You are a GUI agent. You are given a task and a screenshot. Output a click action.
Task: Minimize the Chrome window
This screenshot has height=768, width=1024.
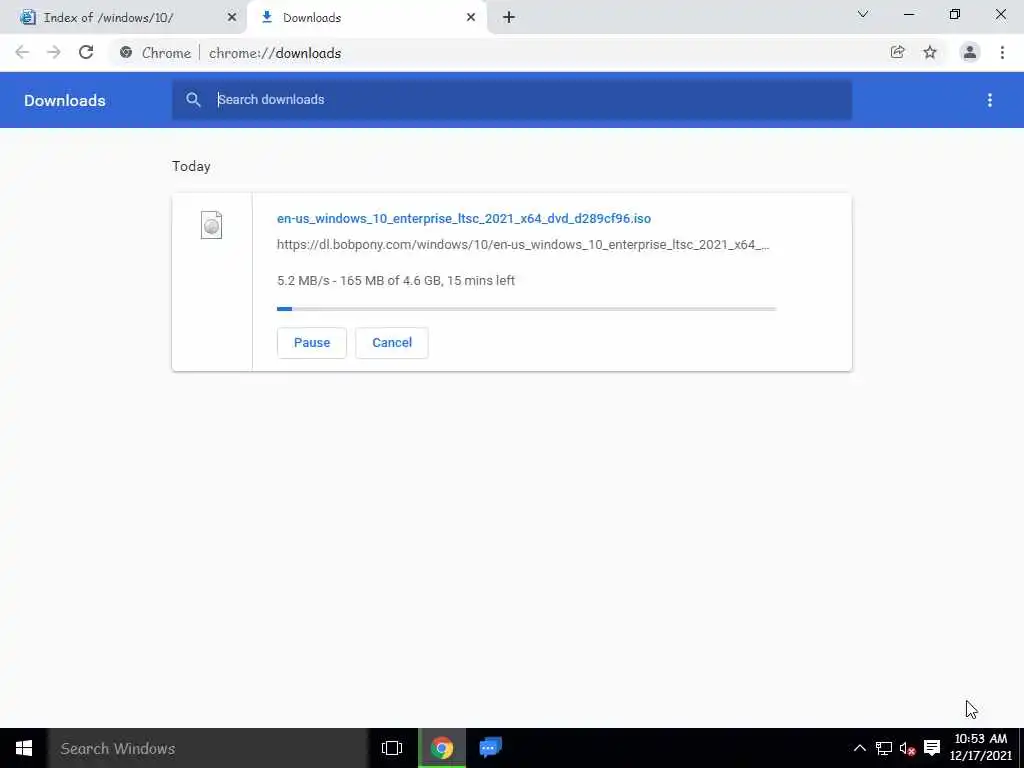(x=908, y=14)
